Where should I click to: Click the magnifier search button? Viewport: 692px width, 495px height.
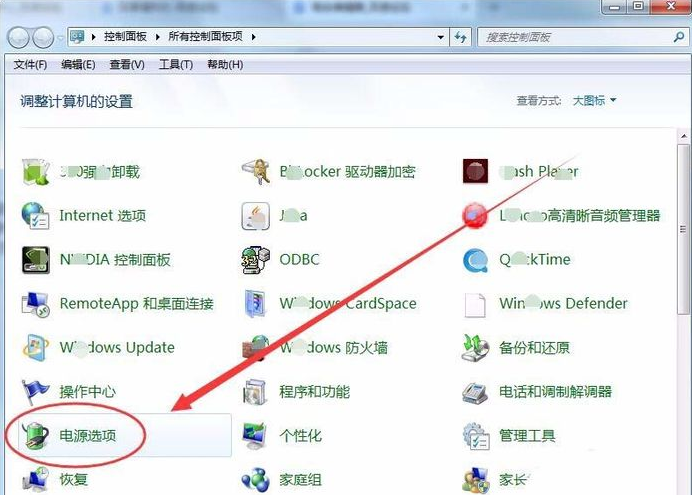point(679,37)
